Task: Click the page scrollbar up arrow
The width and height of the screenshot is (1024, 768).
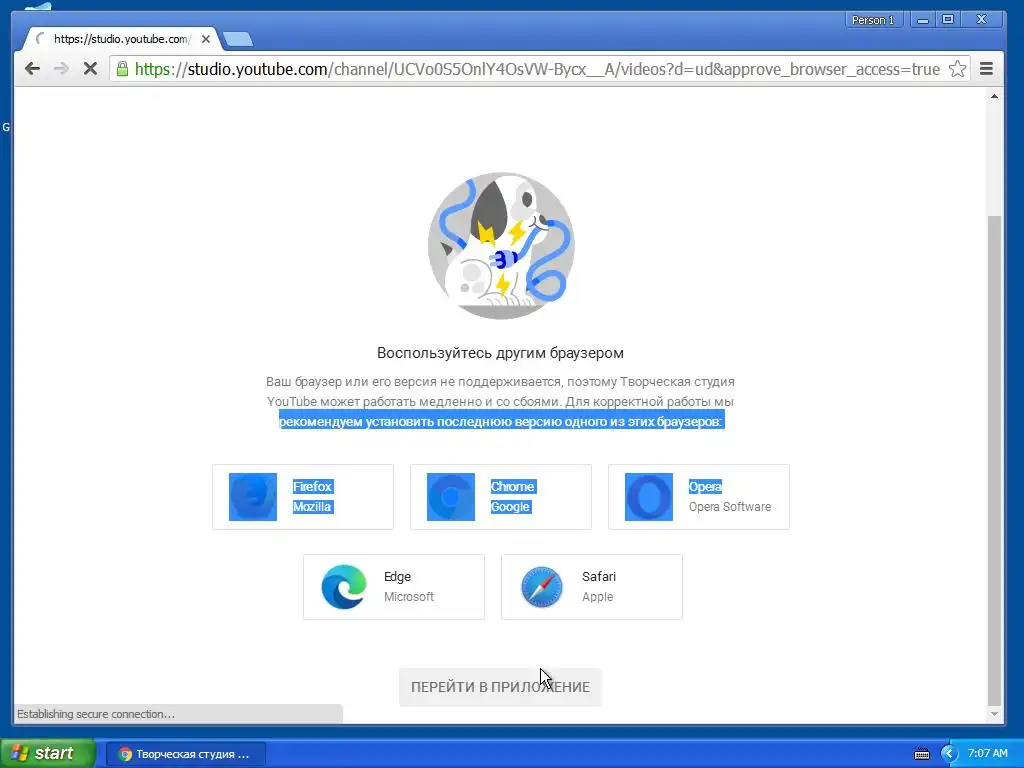Action: [994, 97]
